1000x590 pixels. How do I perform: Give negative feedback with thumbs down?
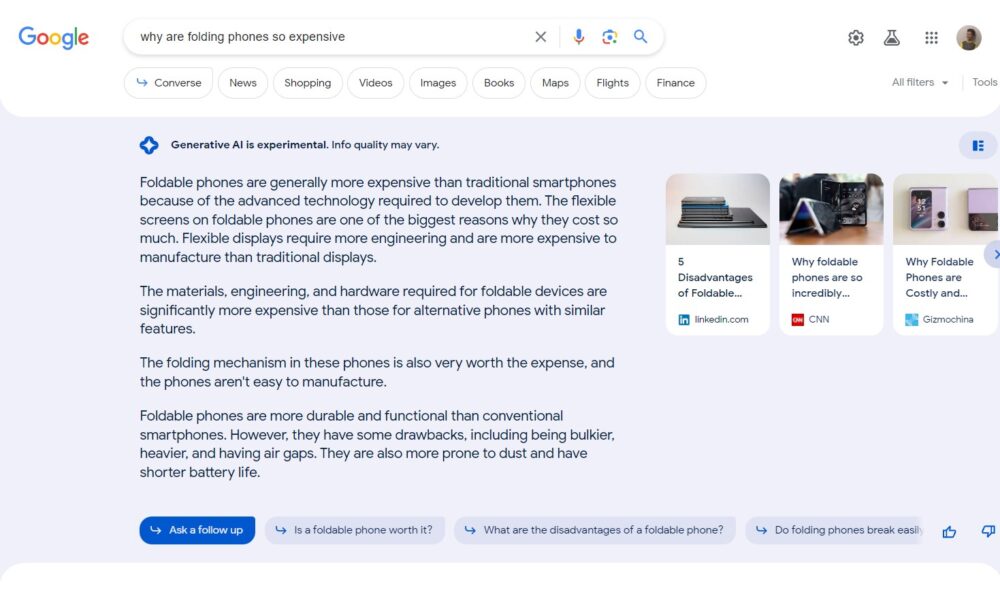[987, 531]
